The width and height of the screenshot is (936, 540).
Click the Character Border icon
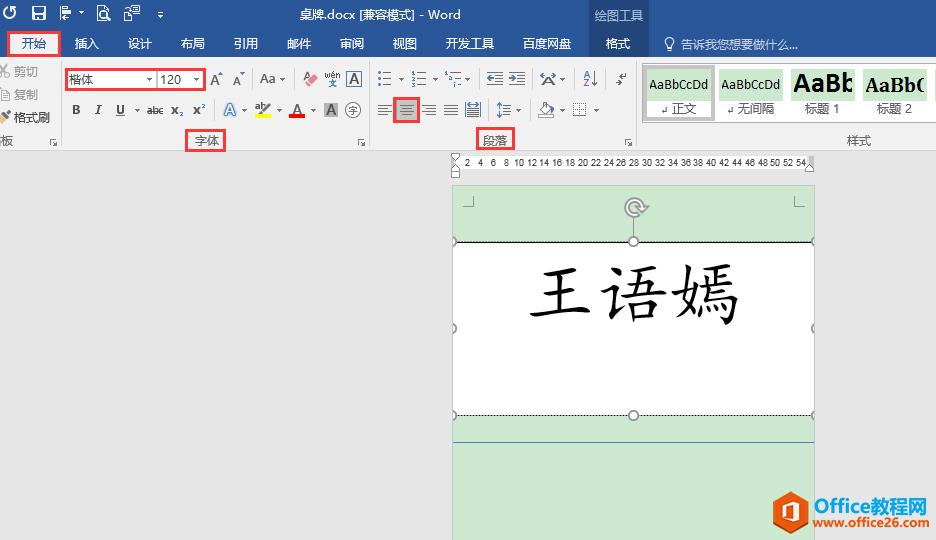coord(354,79)
